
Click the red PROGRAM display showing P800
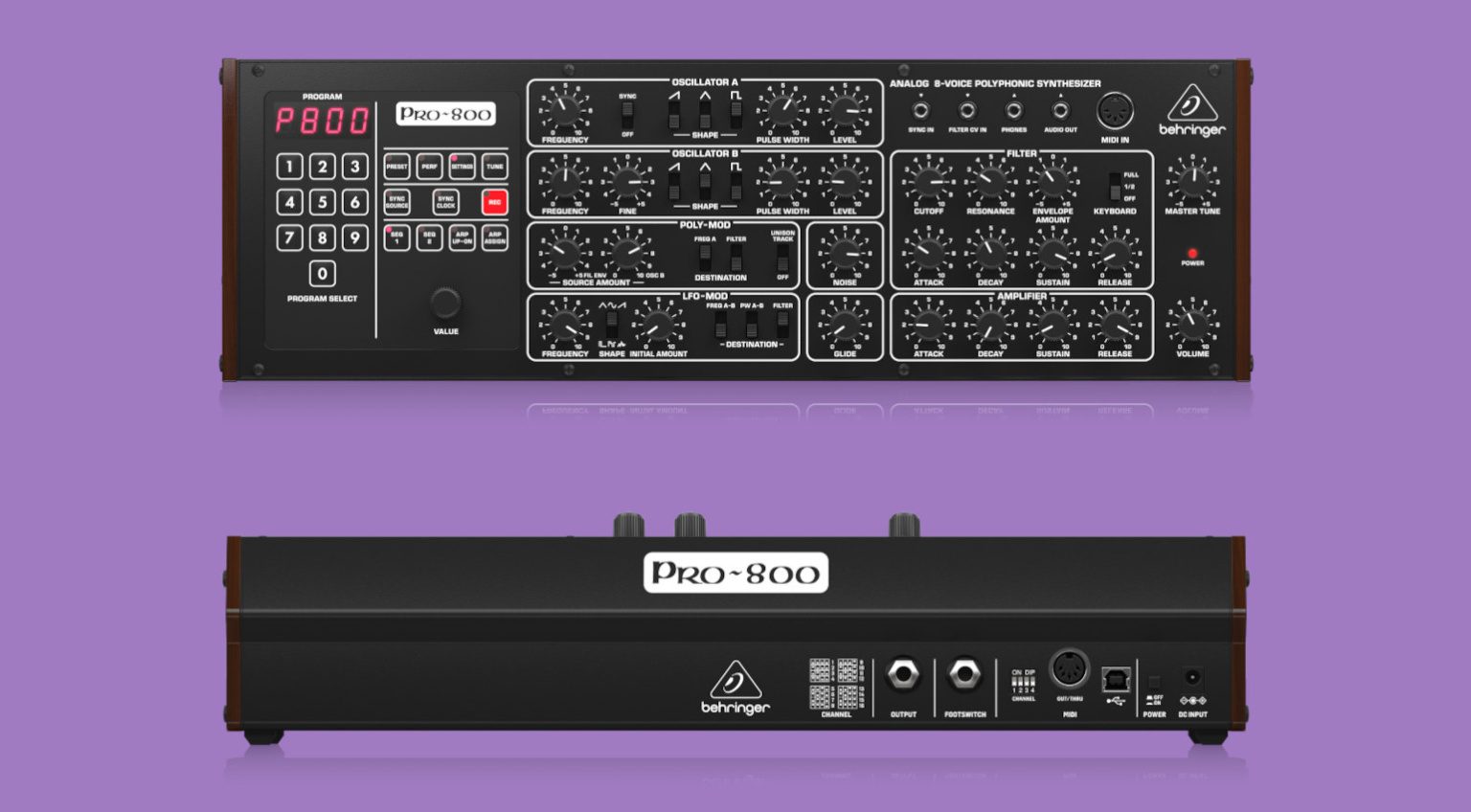[324, 120]
